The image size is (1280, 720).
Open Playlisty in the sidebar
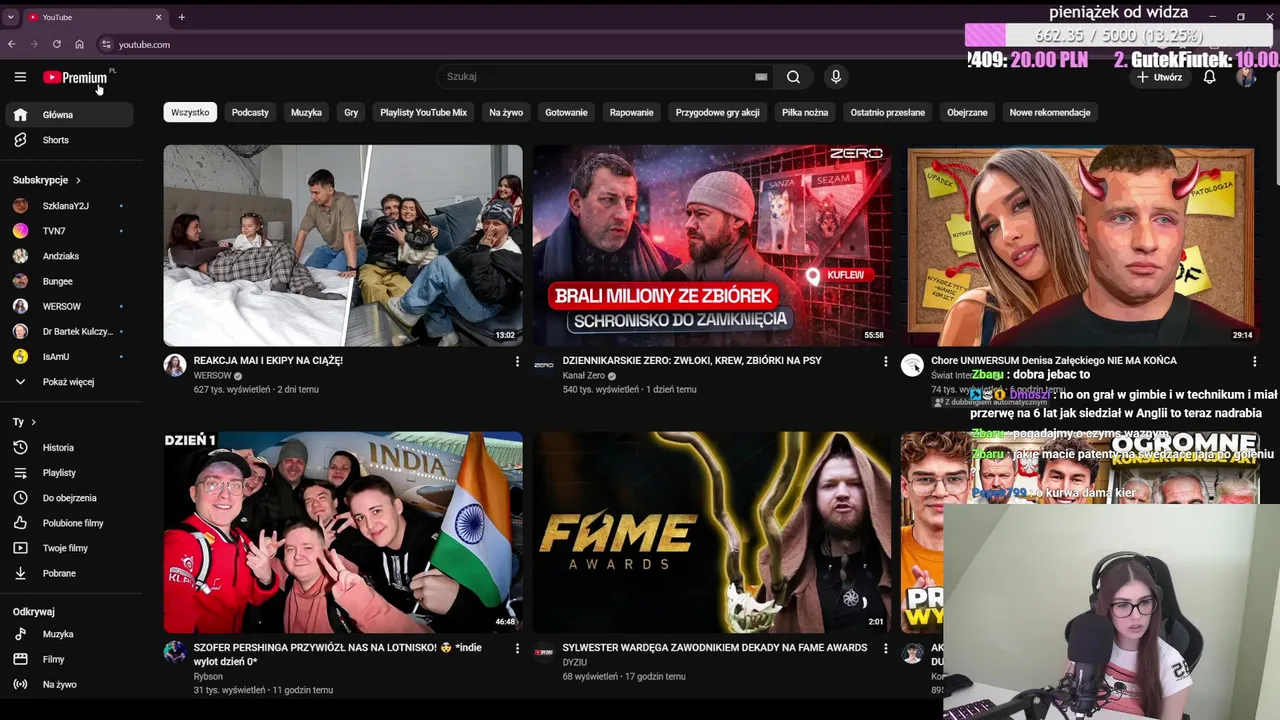click(x=68, y=473)
